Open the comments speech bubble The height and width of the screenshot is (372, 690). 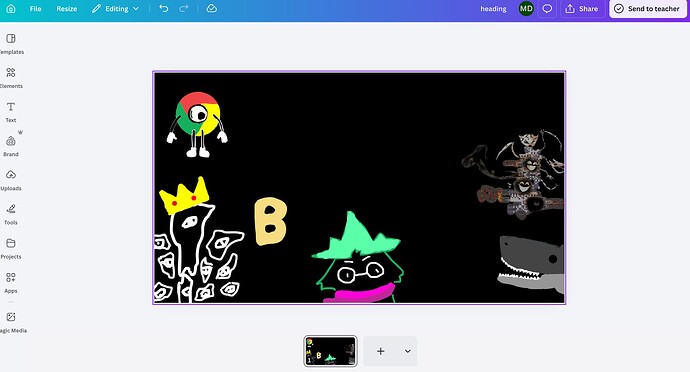click(x=547, y=9)
